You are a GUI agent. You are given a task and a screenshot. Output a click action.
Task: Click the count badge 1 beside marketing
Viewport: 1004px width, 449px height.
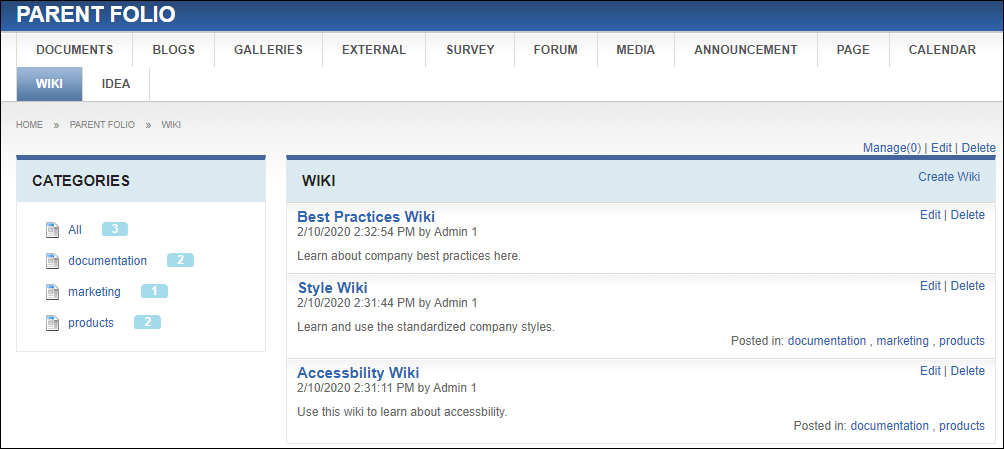click(154, 291)
